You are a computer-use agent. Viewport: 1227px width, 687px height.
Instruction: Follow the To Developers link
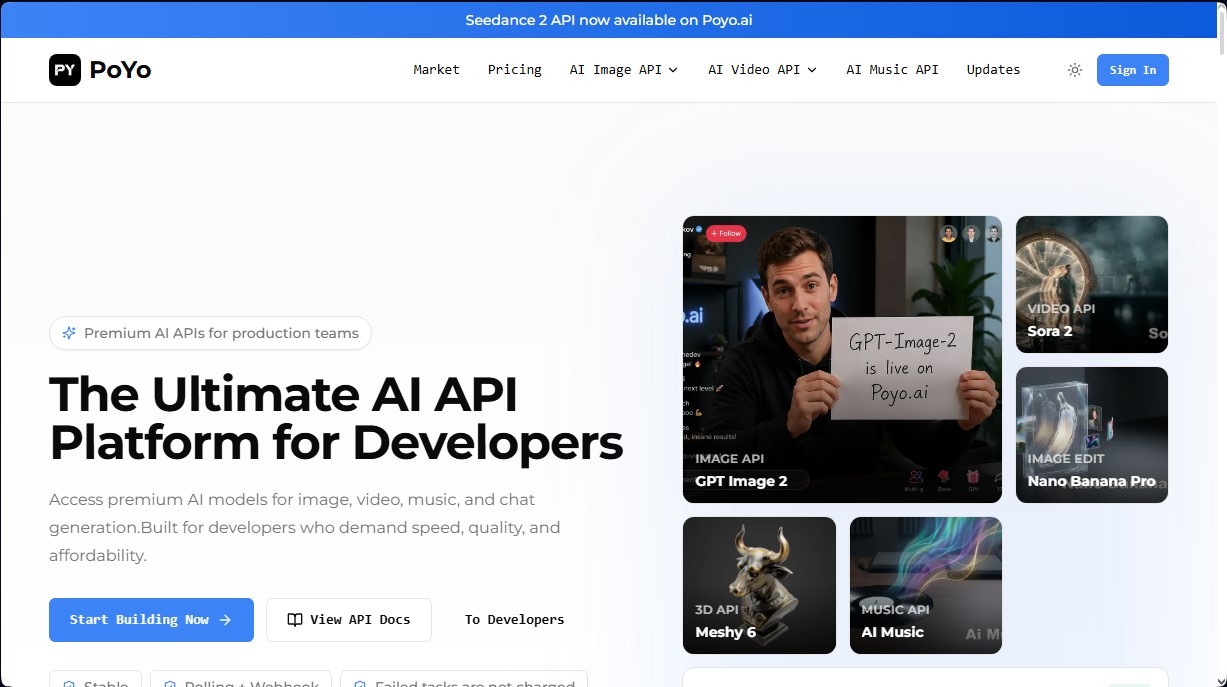tap(514, 620)
